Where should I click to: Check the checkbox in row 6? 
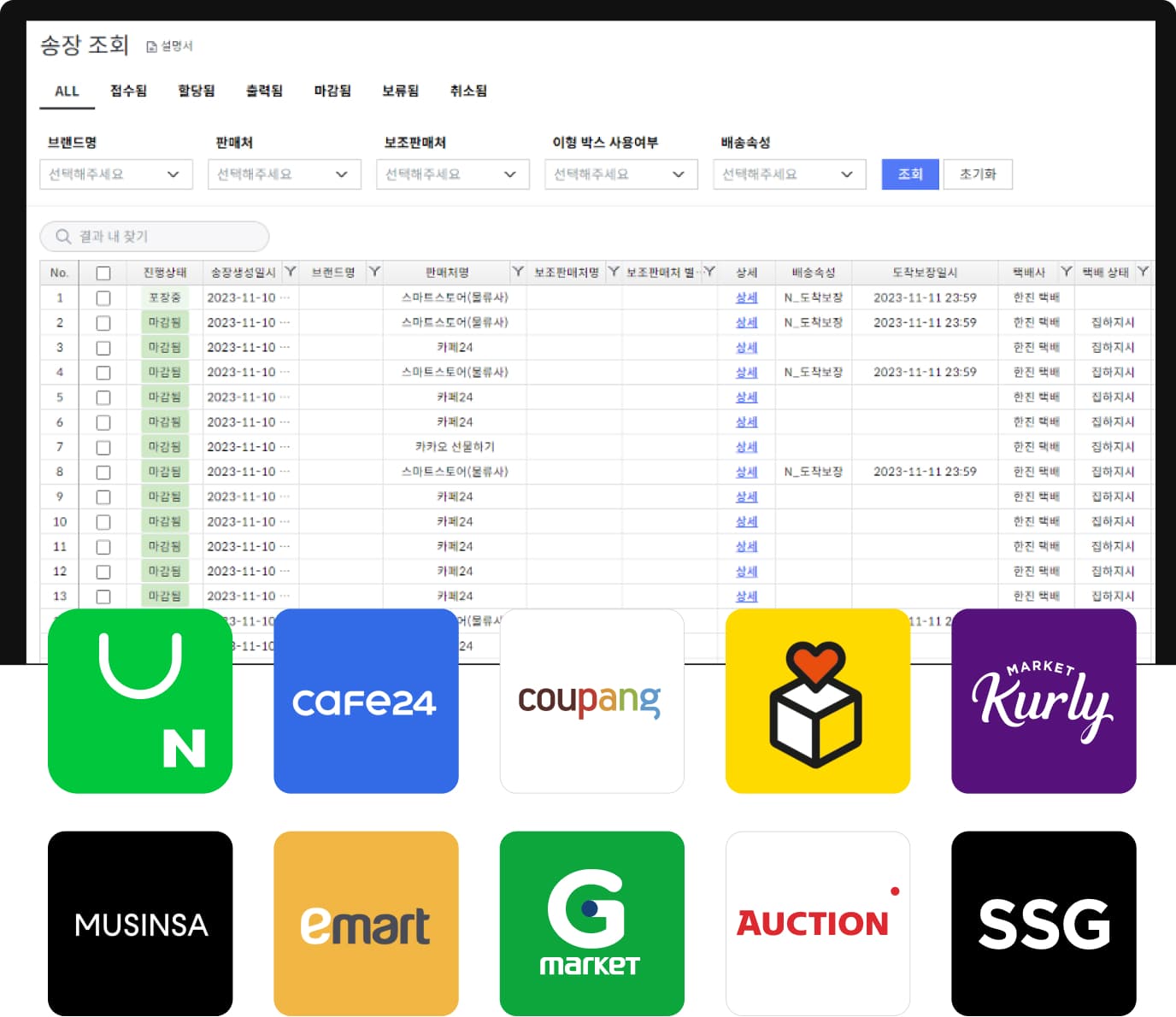click(103, 422)
